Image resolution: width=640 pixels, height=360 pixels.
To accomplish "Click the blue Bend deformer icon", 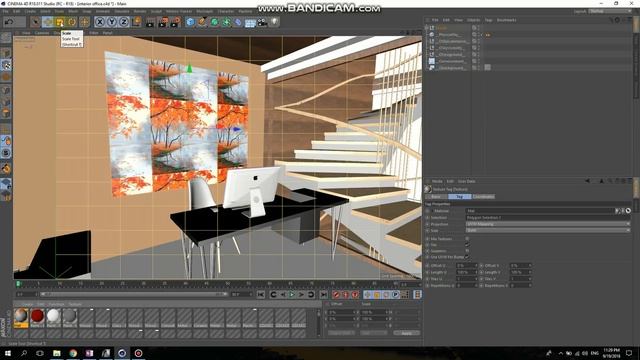I will pos(238,22).
